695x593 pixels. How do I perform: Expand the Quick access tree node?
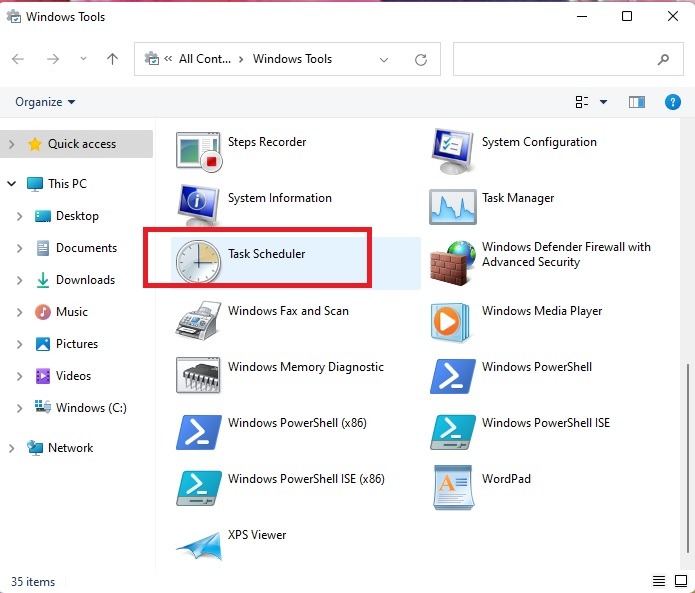point(12,144)
